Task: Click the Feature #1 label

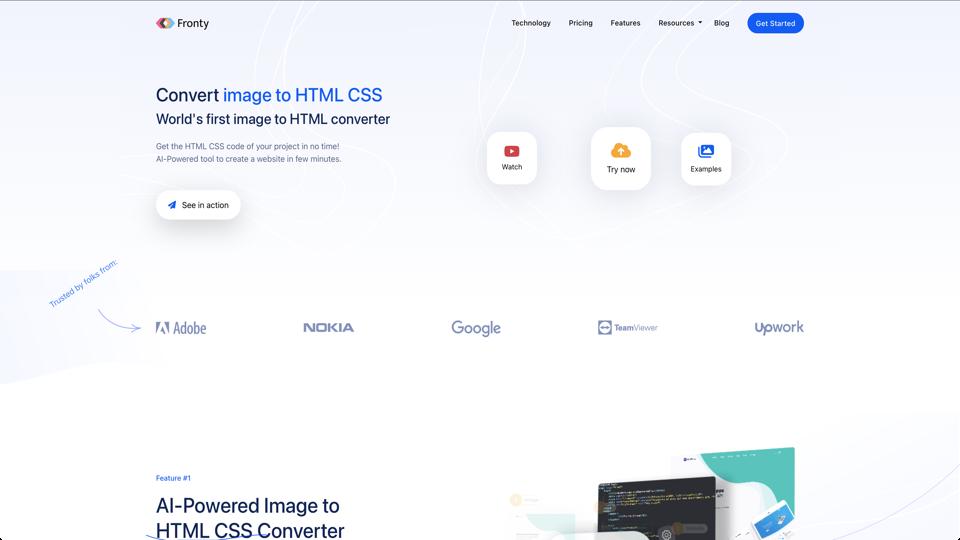Action: click(x=173, y=478)
